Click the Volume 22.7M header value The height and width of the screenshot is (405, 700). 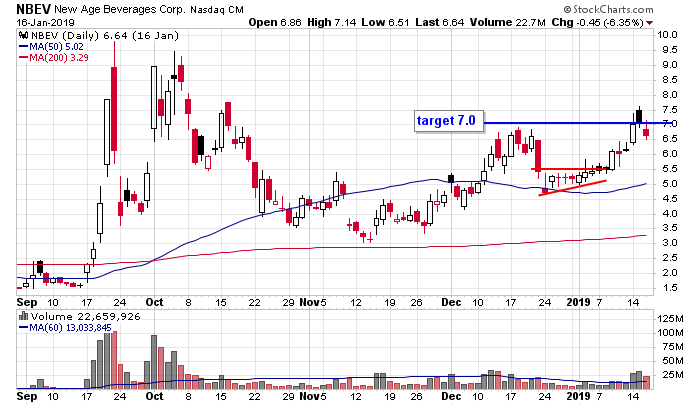(x=508, y=22)
